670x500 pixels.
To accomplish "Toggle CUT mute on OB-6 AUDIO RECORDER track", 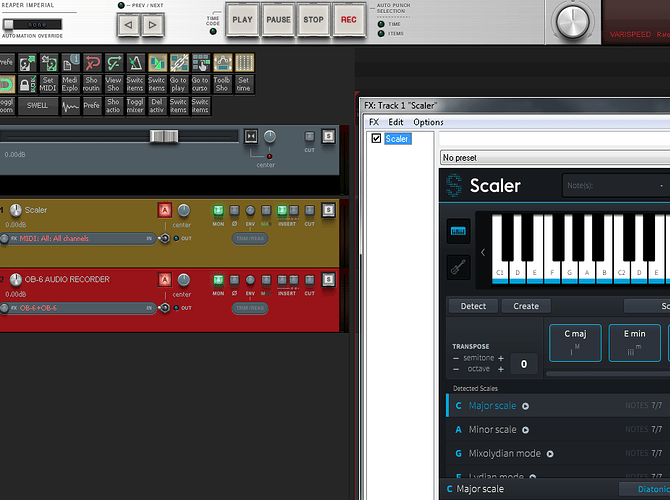I will click(309, 279).
